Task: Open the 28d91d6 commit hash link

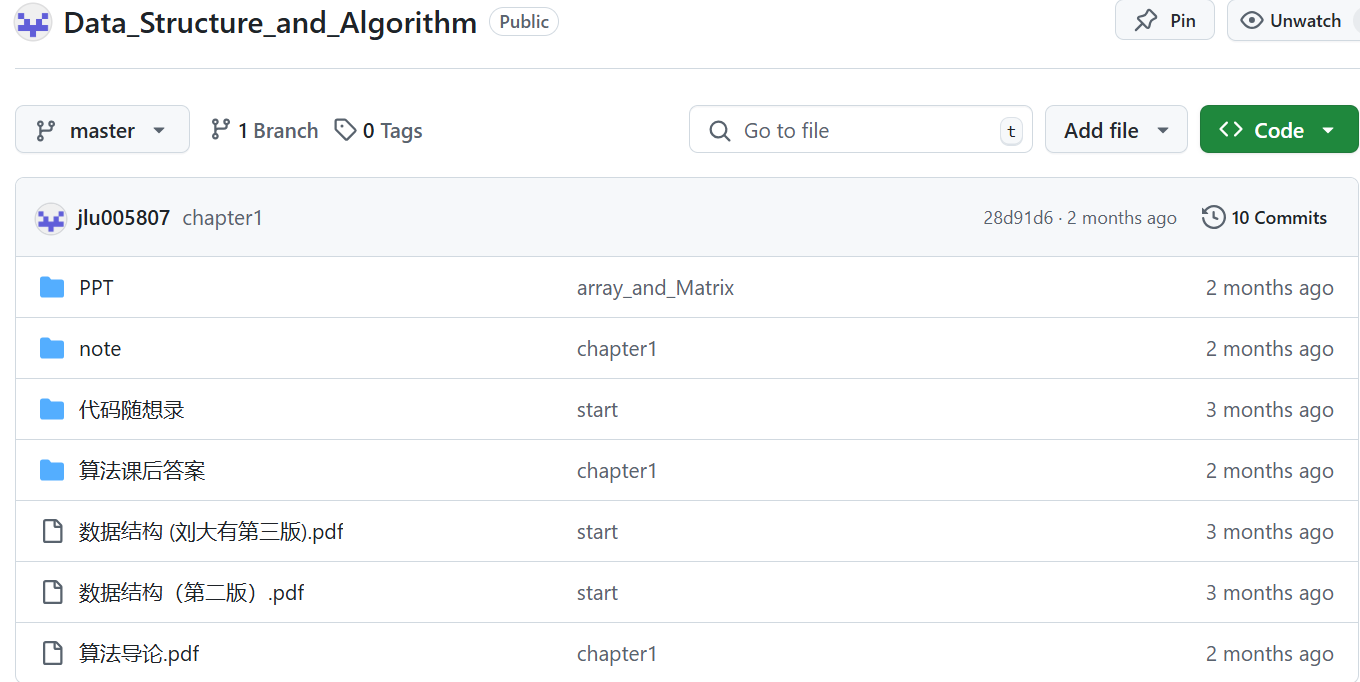Action: coord(1018,218)
